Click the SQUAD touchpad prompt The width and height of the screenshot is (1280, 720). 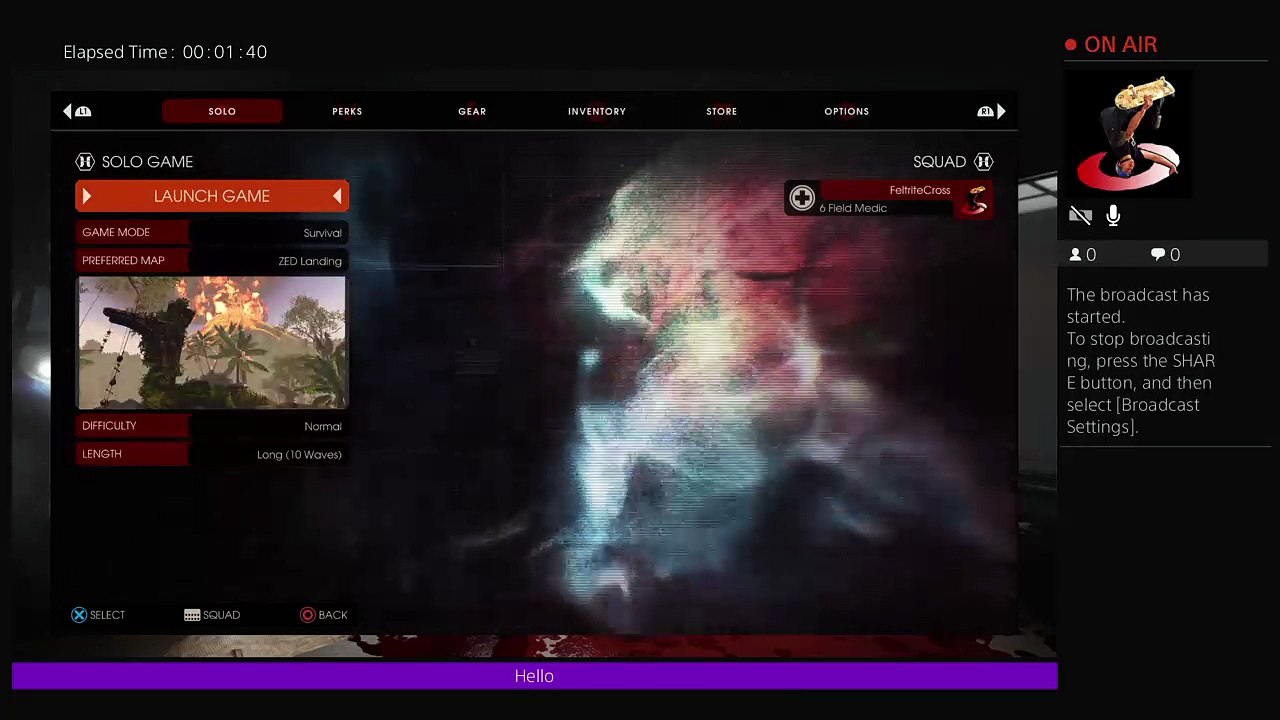pos(212,615)
